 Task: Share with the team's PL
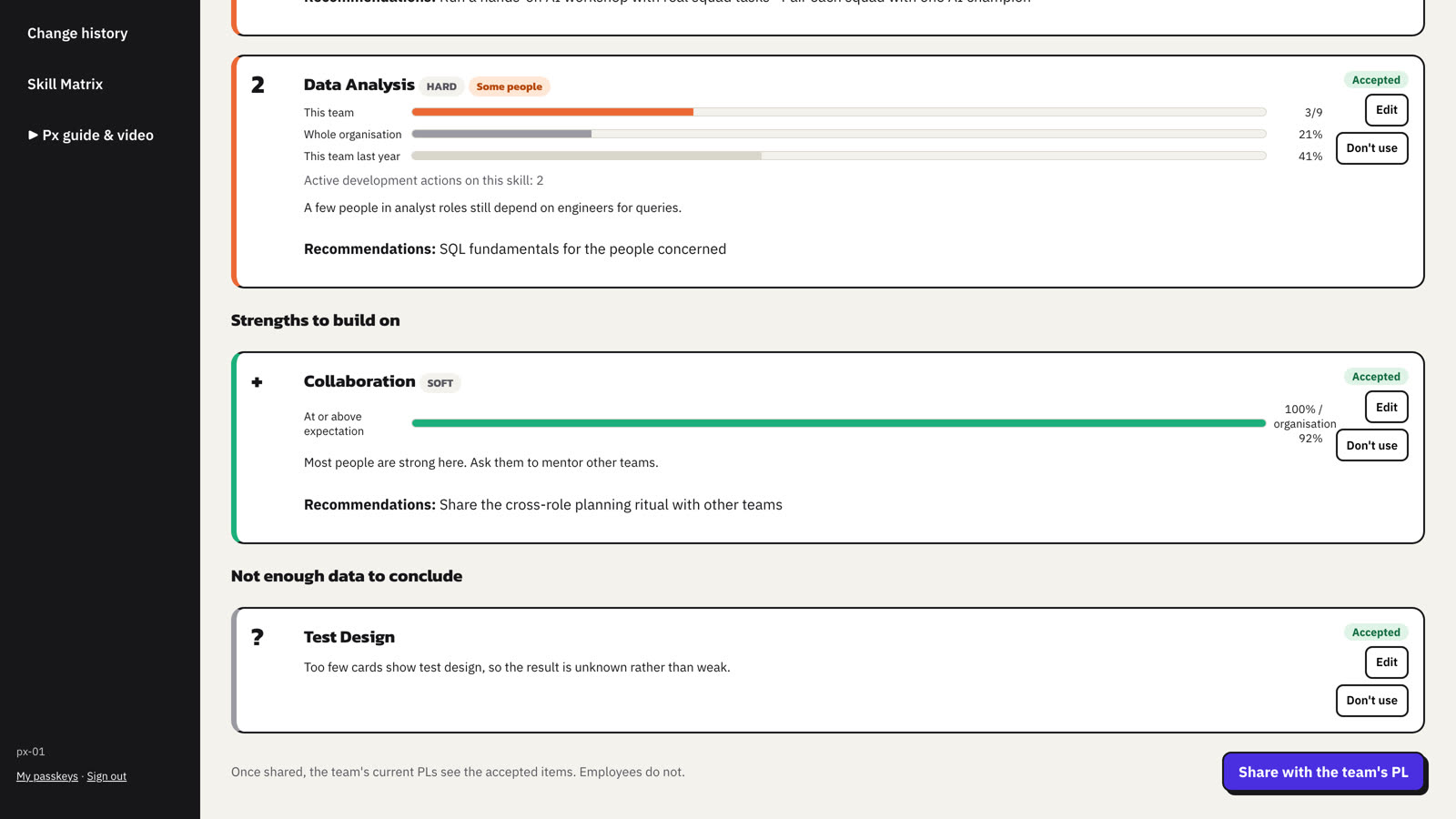pyautogui.click(x=1323, y=772)
